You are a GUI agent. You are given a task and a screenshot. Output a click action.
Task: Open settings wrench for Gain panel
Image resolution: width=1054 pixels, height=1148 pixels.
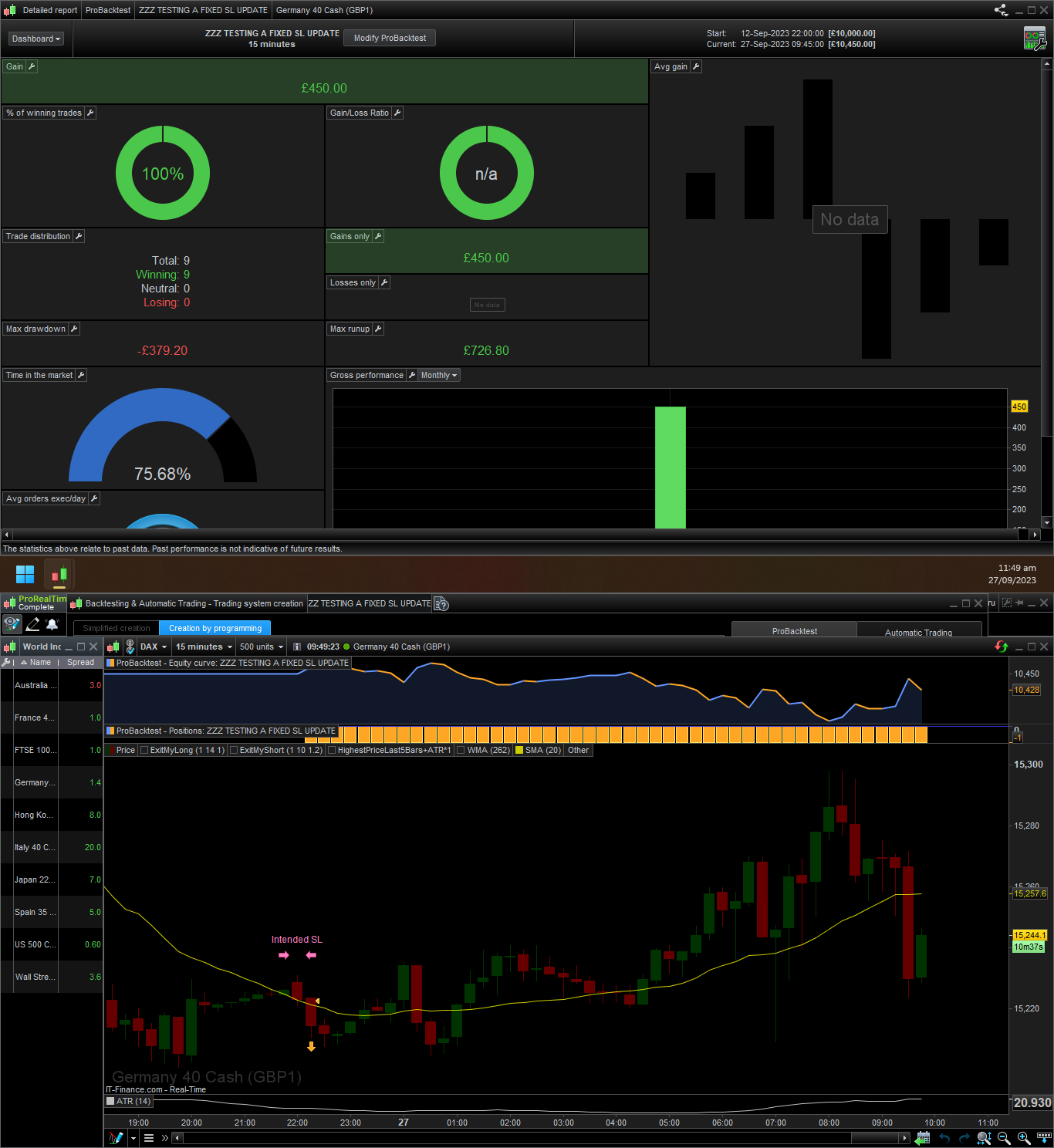point(32,66)
